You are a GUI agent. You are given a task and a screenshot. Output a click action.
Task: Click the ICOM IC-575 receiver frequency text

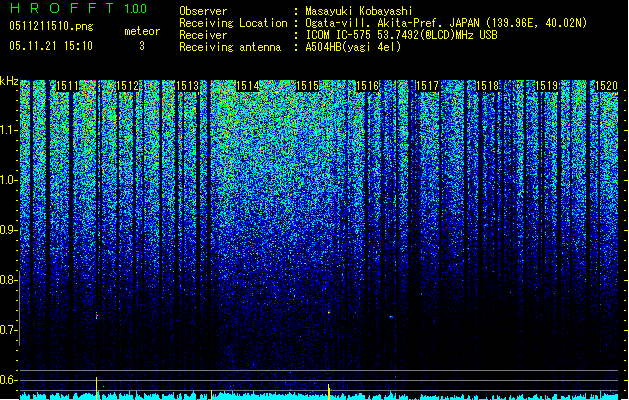401,35
